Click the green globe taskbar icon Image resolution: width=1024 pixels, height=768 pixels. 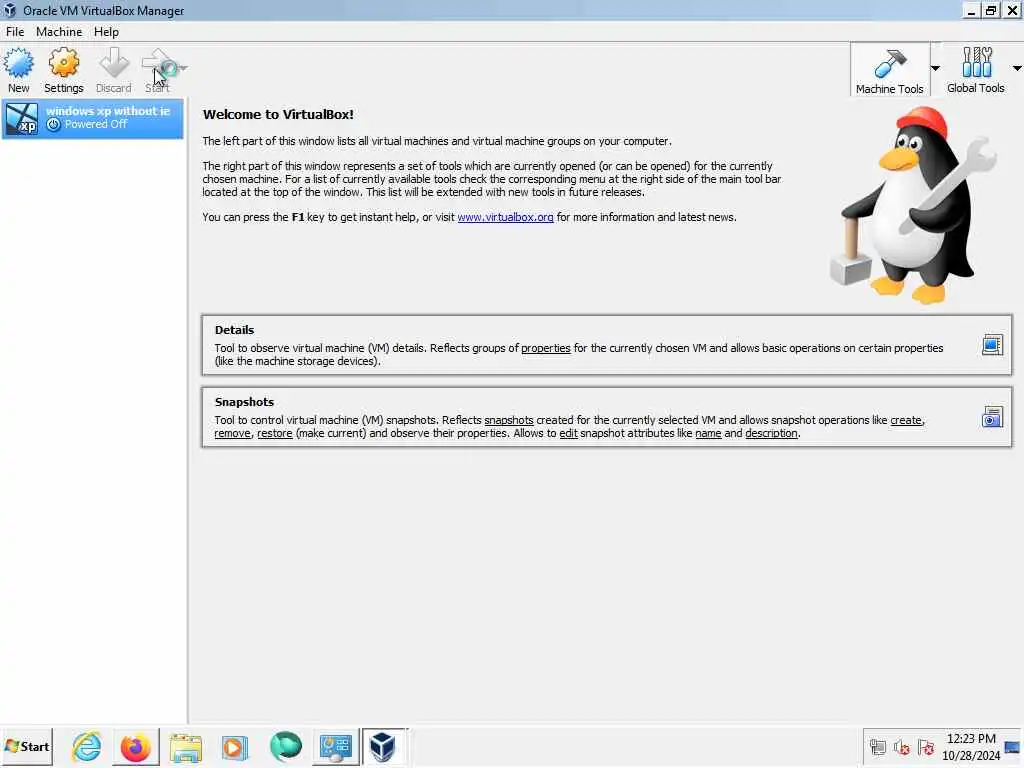[x=285, y=747]
